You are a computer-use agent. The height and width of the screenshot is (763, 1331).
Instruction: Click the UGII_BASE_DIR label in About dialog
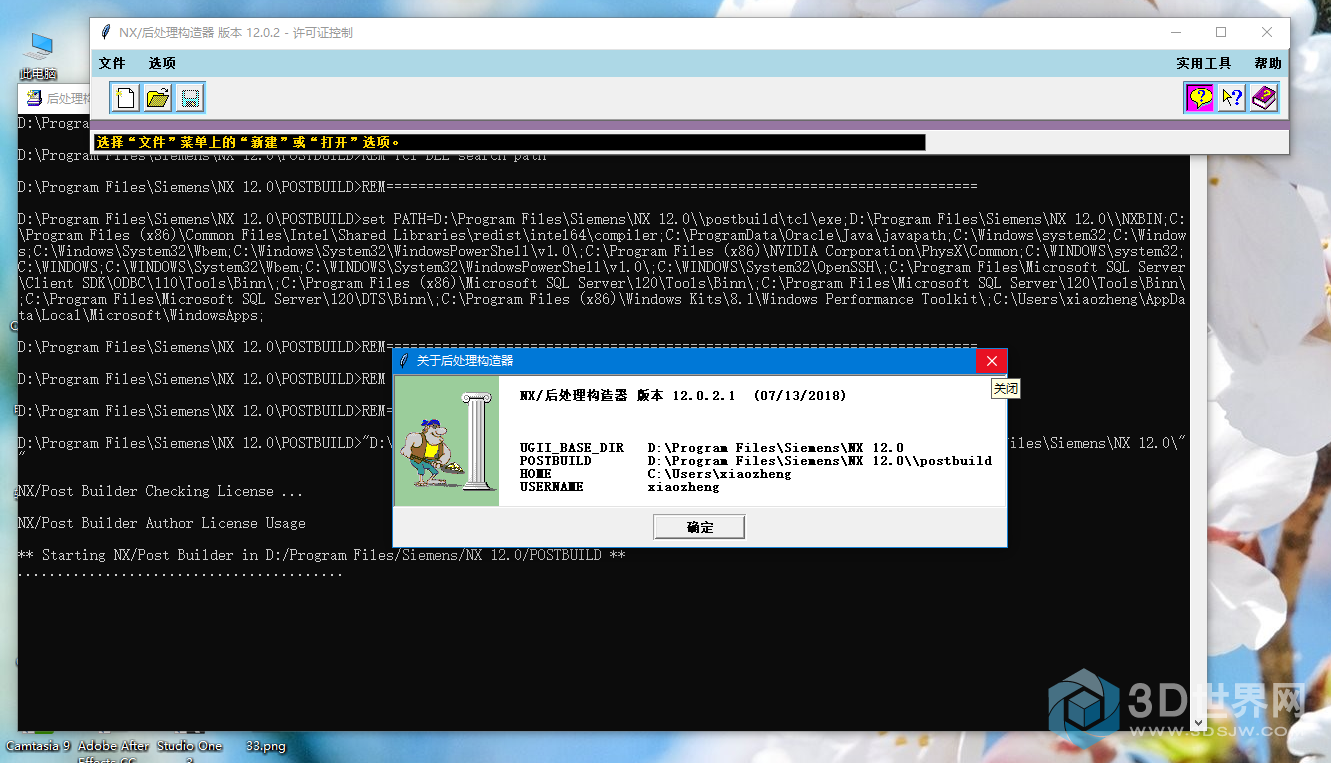click(x=572, y=447)
